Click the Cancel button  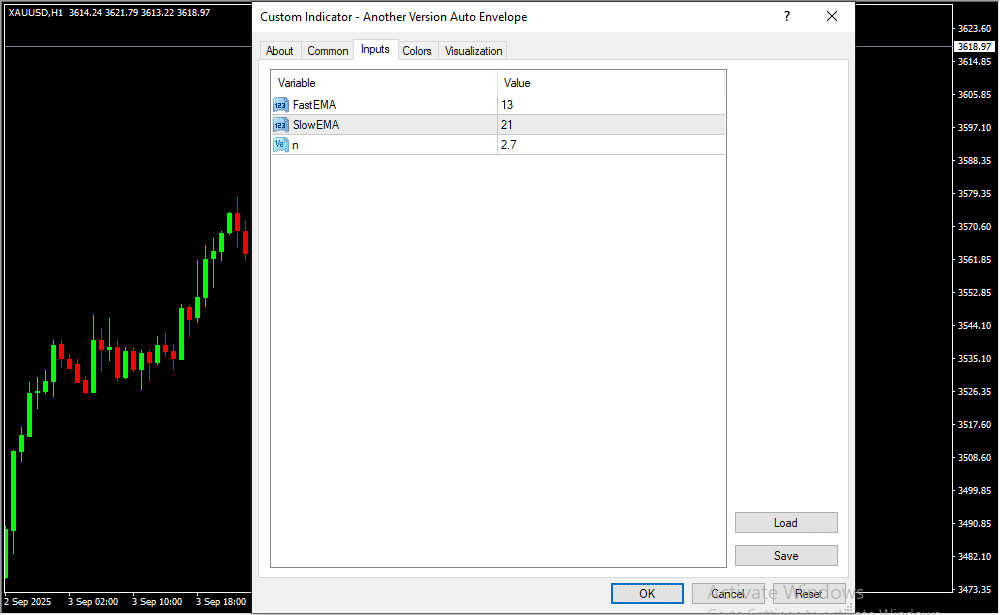[x=728, y=594]
